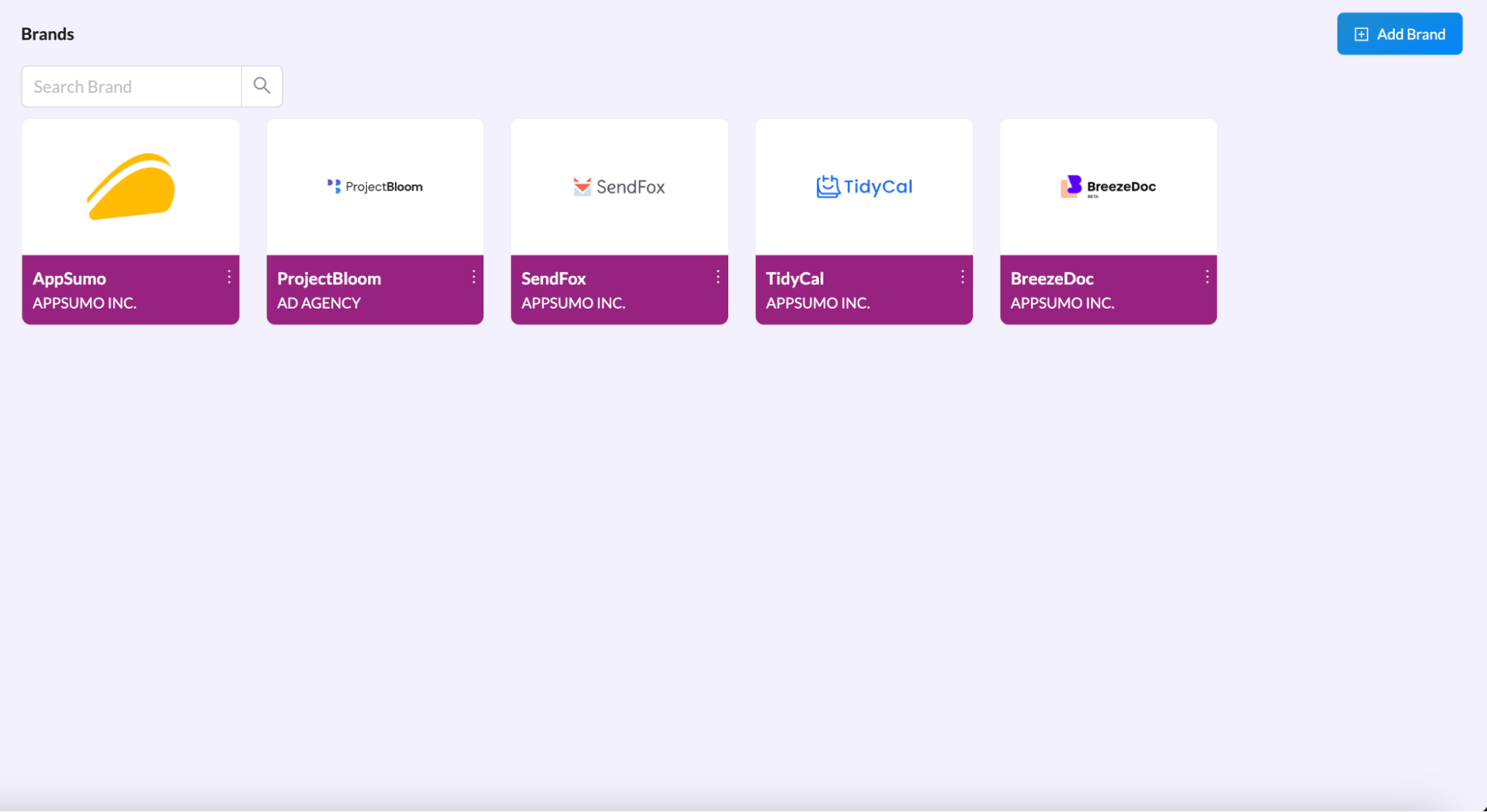The width and height of the screenshot is (1487, 812).
Task: Select the AppSumo brand name label
Action: pos(69,278)
